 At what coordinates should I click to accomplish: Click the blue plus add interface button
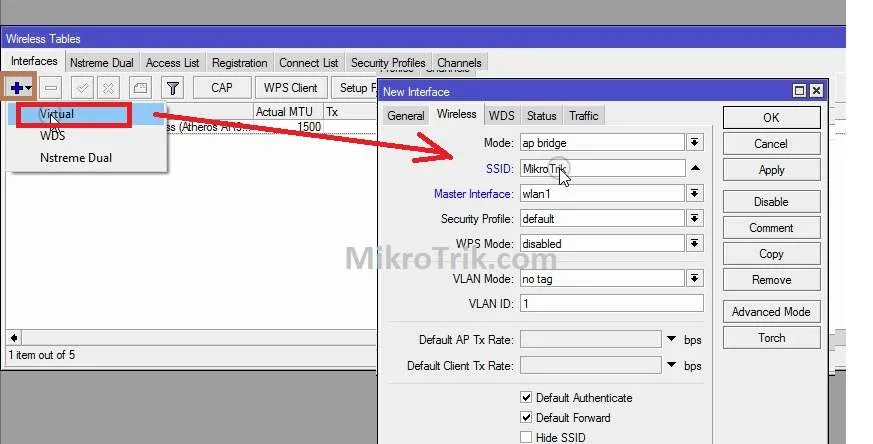pos(20,88)
